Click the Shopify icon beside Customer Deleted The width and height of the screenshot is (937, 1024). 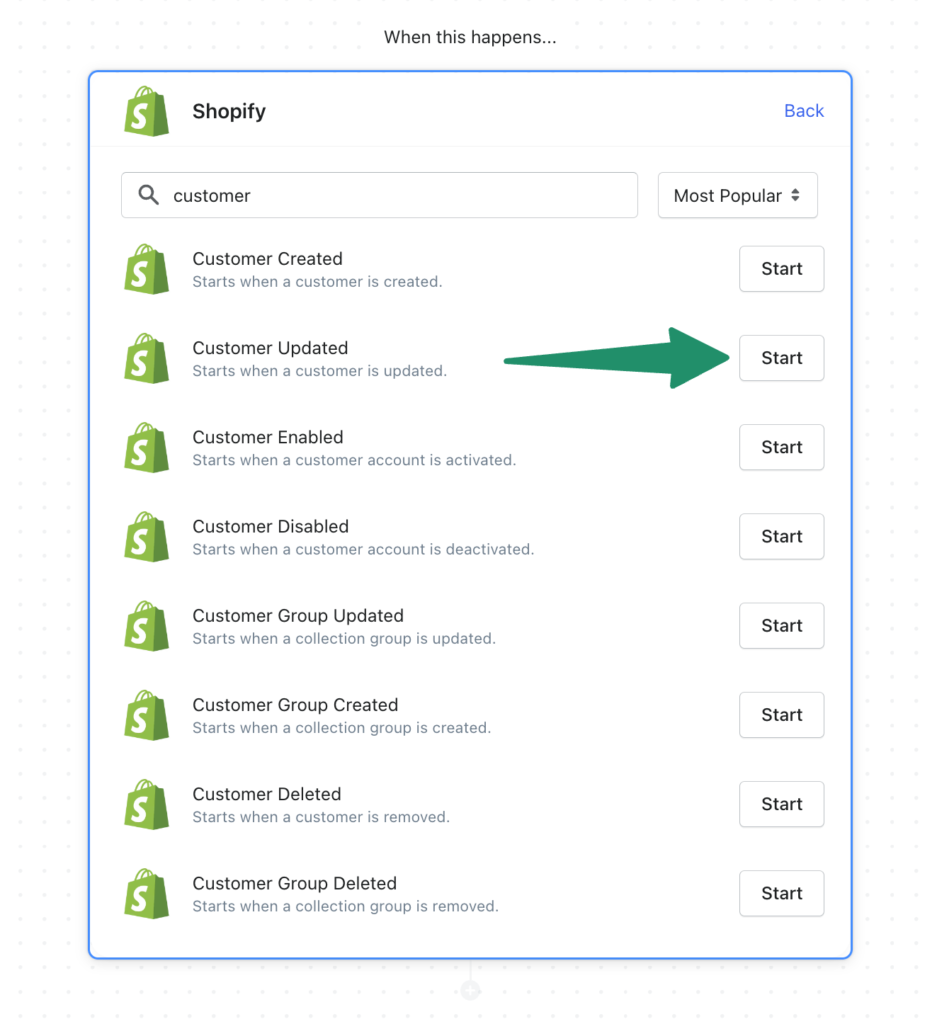click(x=146, y=804)
